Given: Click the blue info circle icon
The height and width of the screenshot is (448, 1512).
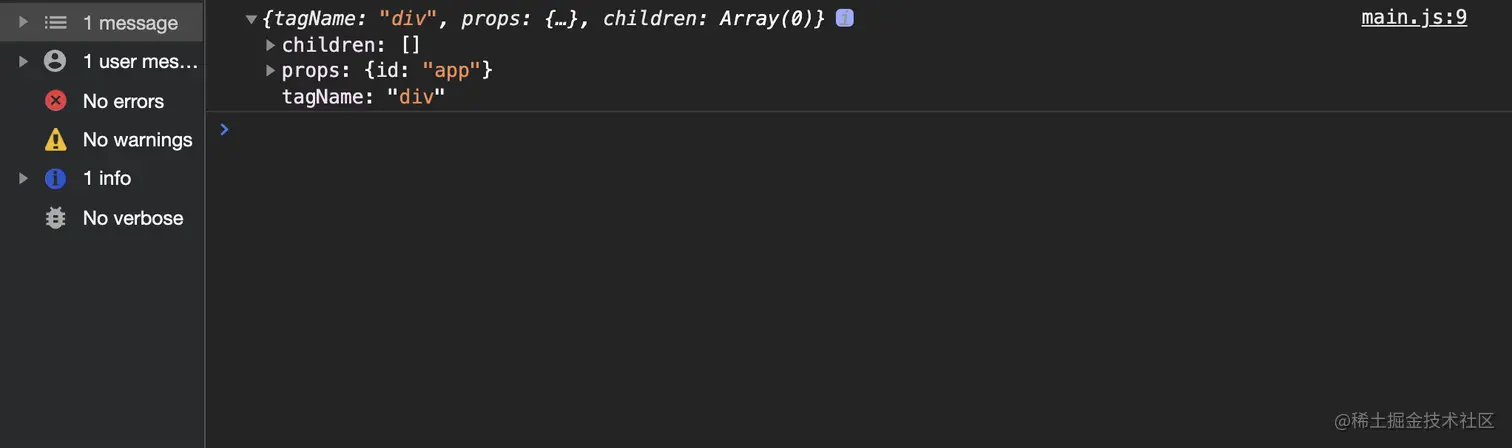Looking at the screenshot, I should tap(56, 178).
